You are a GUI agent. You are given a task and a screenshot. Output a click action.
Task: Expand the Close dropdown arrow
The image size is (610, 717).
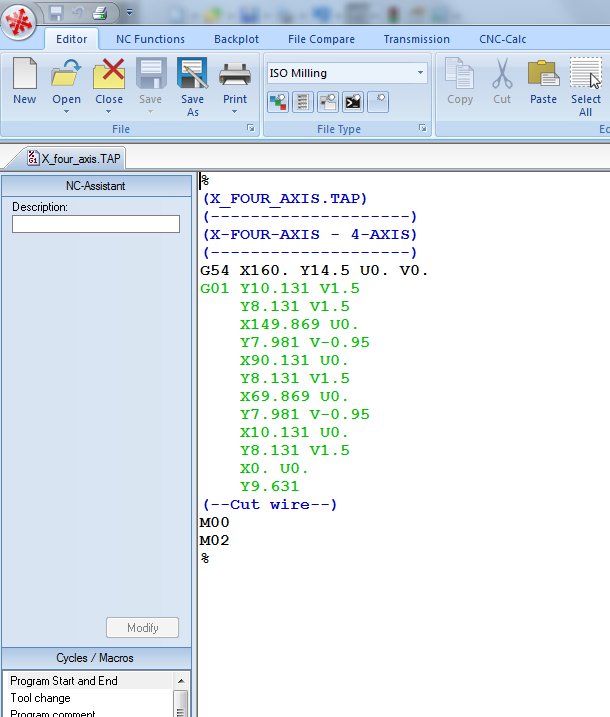click(x=109, y=112)
